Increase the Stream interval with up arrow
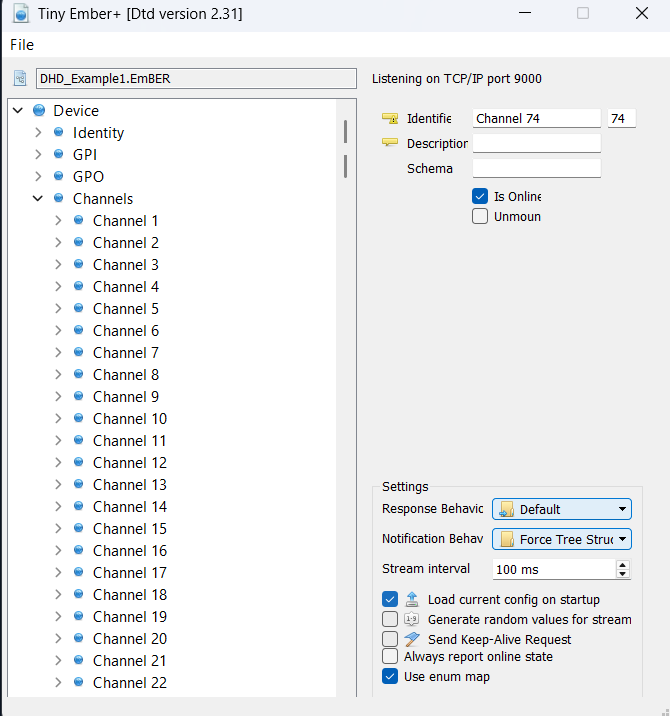The image size is (670, 716). coord(623,564)
